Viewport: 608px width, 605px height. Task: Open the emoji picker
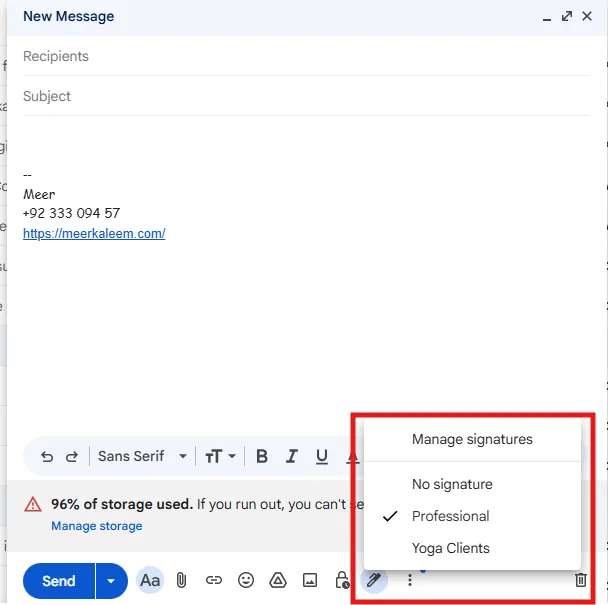[245, 580]
